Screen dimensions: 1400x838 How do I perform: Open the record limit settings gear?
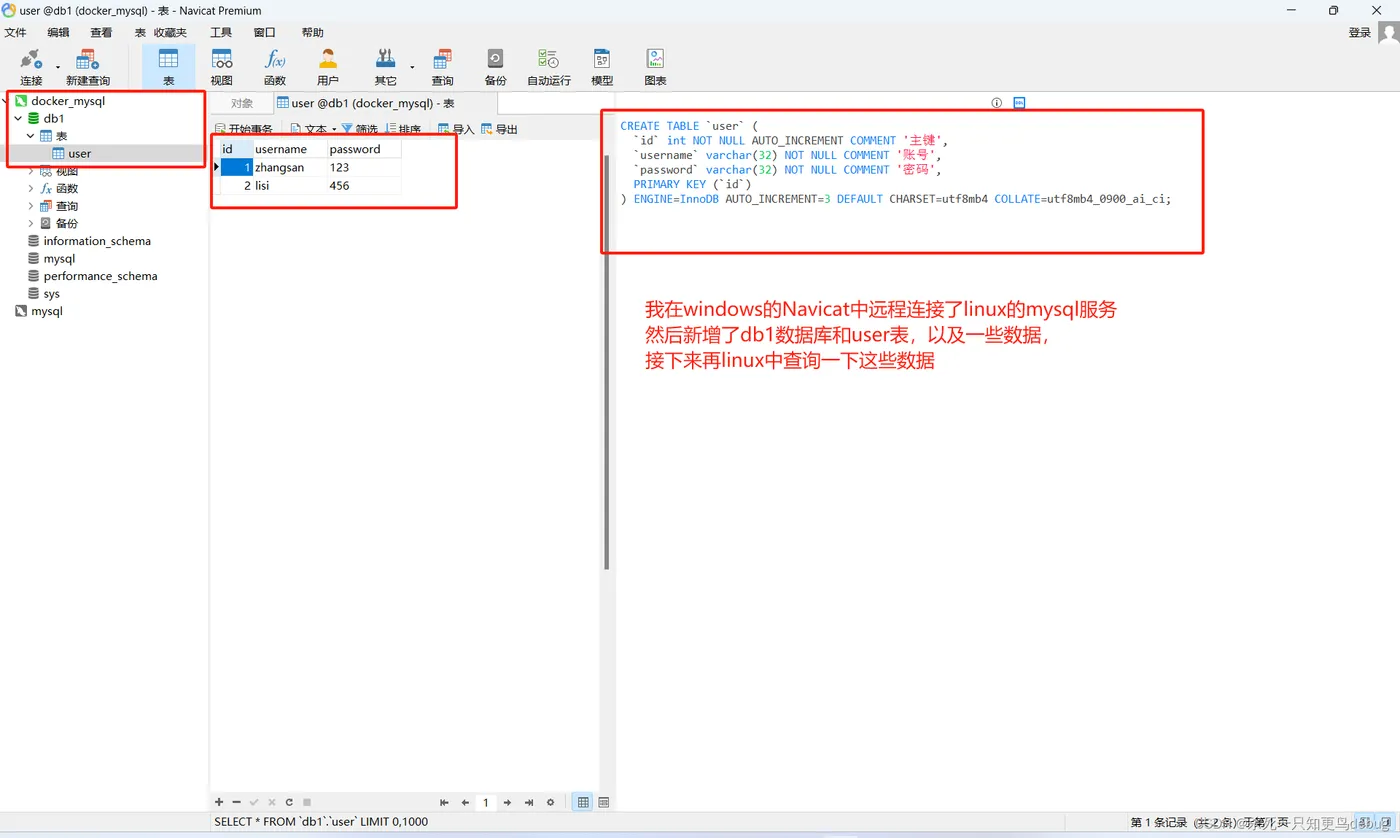[550, 802]
